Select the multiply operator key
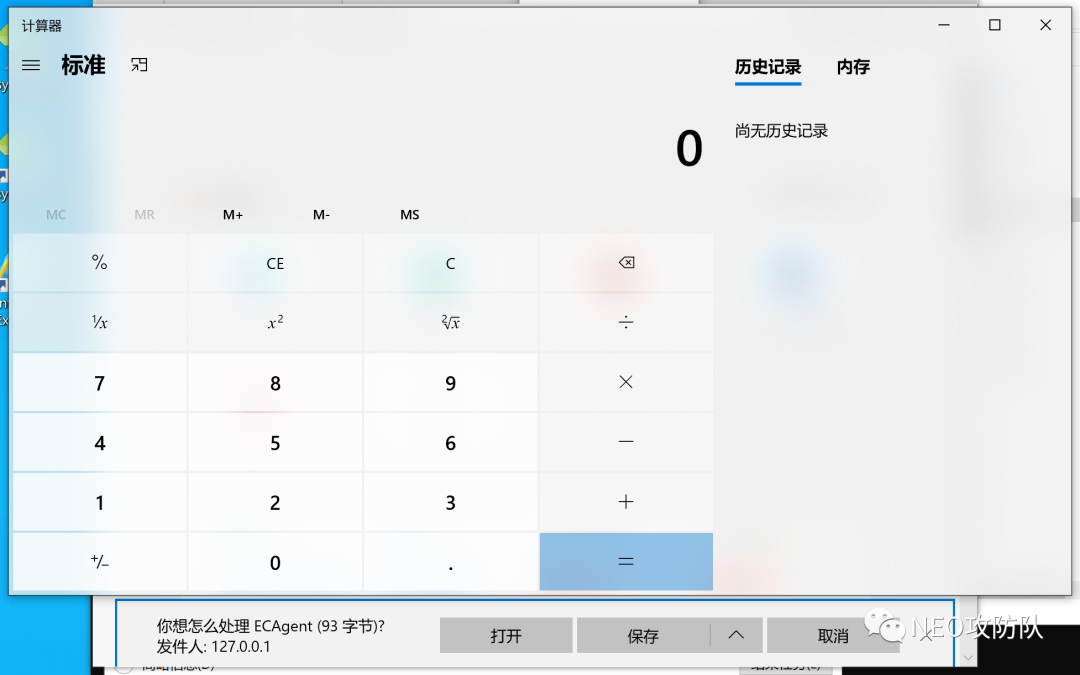 pyautogui.click(x=626, y=382)
